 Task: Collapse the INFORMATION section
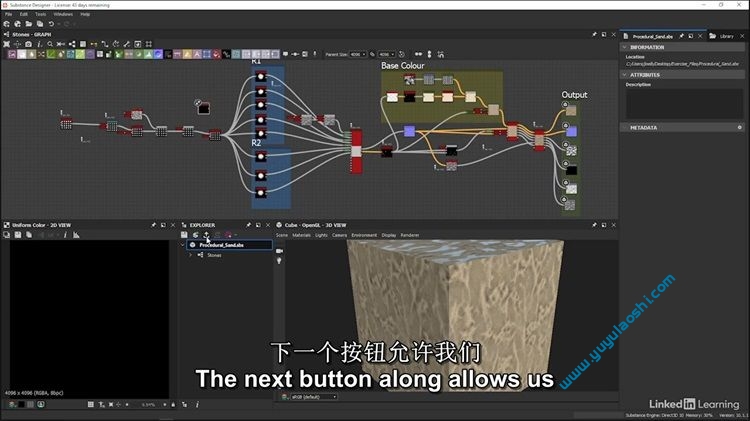click(x=624, y=47)
